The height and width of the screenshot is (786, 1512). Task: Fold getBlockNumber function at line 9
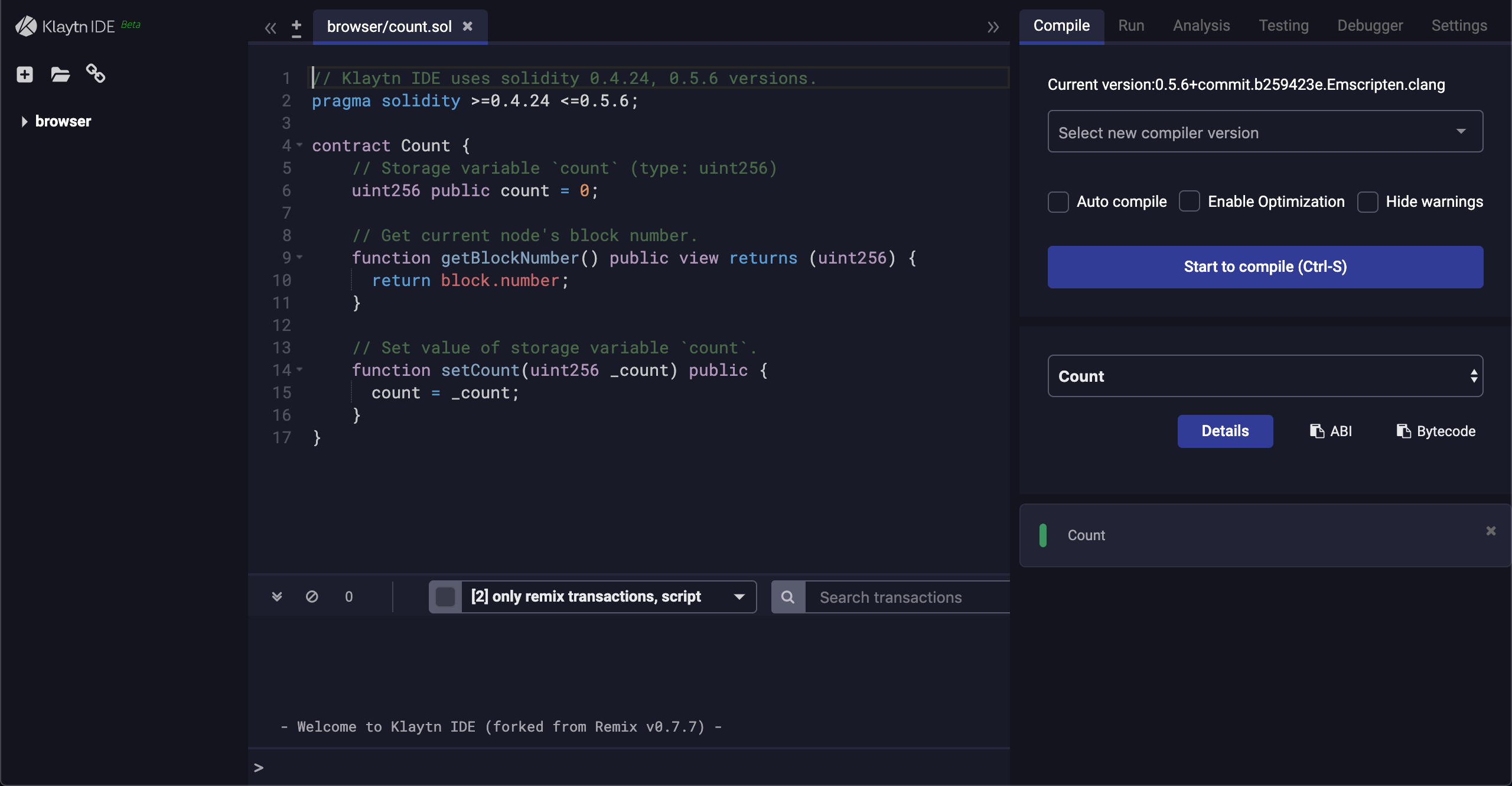click(299, 256)
